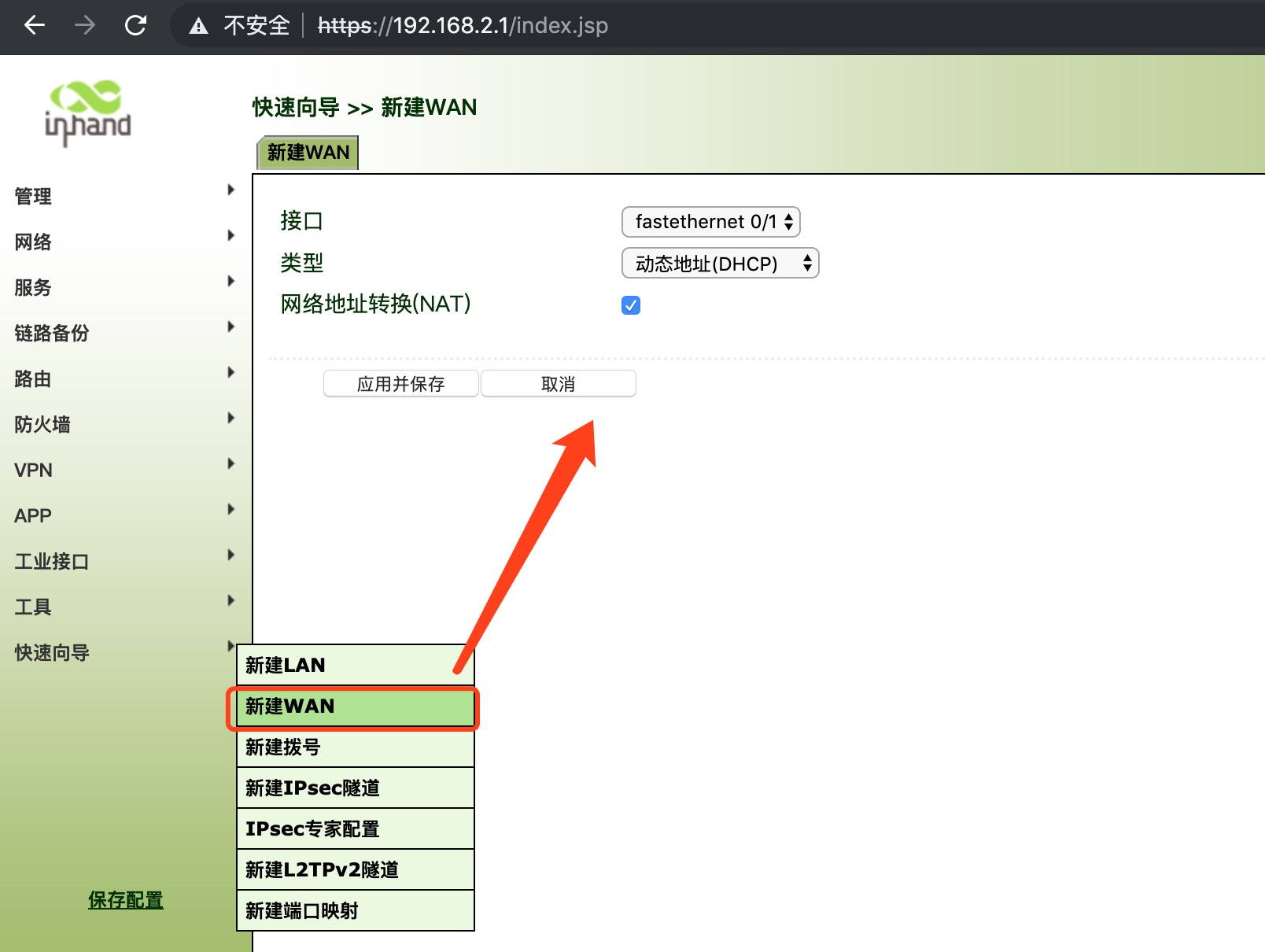1265x952 pixels.
Task: Open the 防火墙 menu
Action: tap(42, 424)
